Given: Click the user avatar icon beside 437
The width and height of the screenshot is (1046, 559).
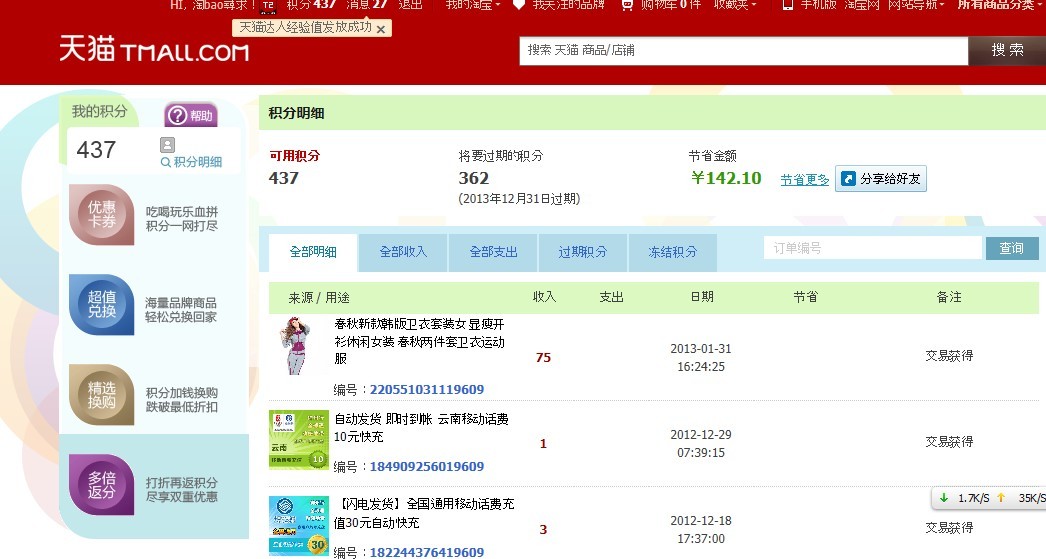Looking at the screenshot, I should pyautogui.click(x=167, y=145).
